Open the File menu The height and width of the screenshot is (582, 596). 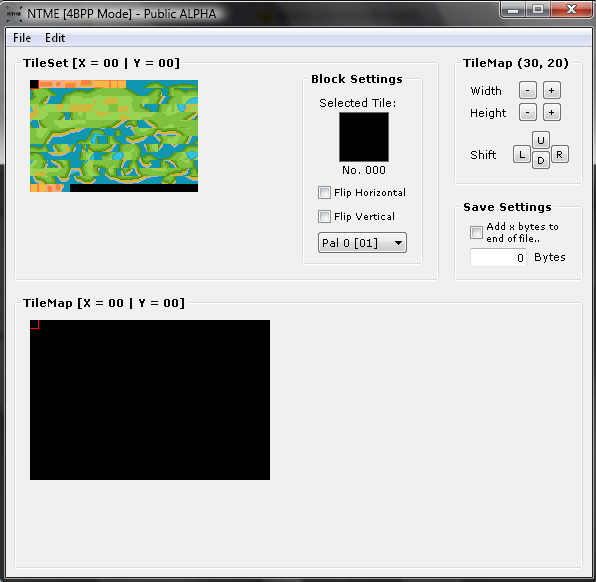22,38
